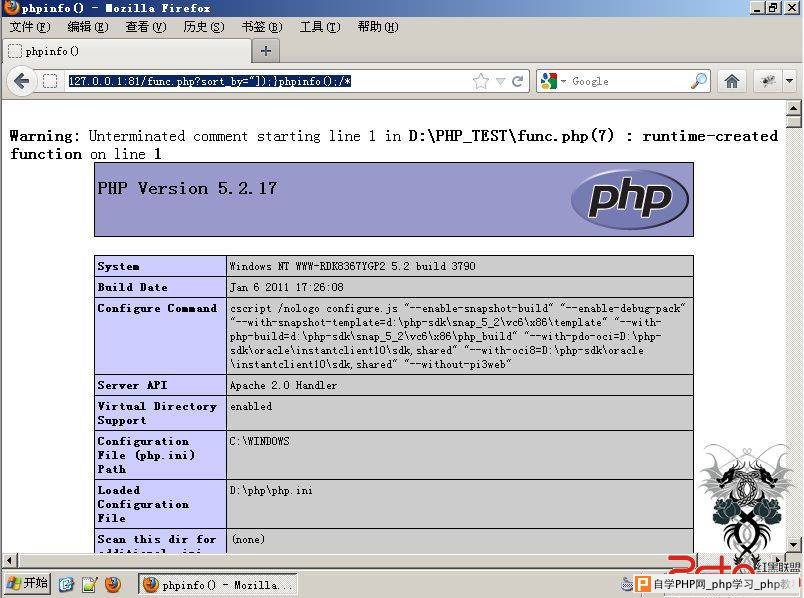Viewport: 804px width, 598px height.
Task: Choose search engine via Google icon dropdown
Action: tap(553, 81)
